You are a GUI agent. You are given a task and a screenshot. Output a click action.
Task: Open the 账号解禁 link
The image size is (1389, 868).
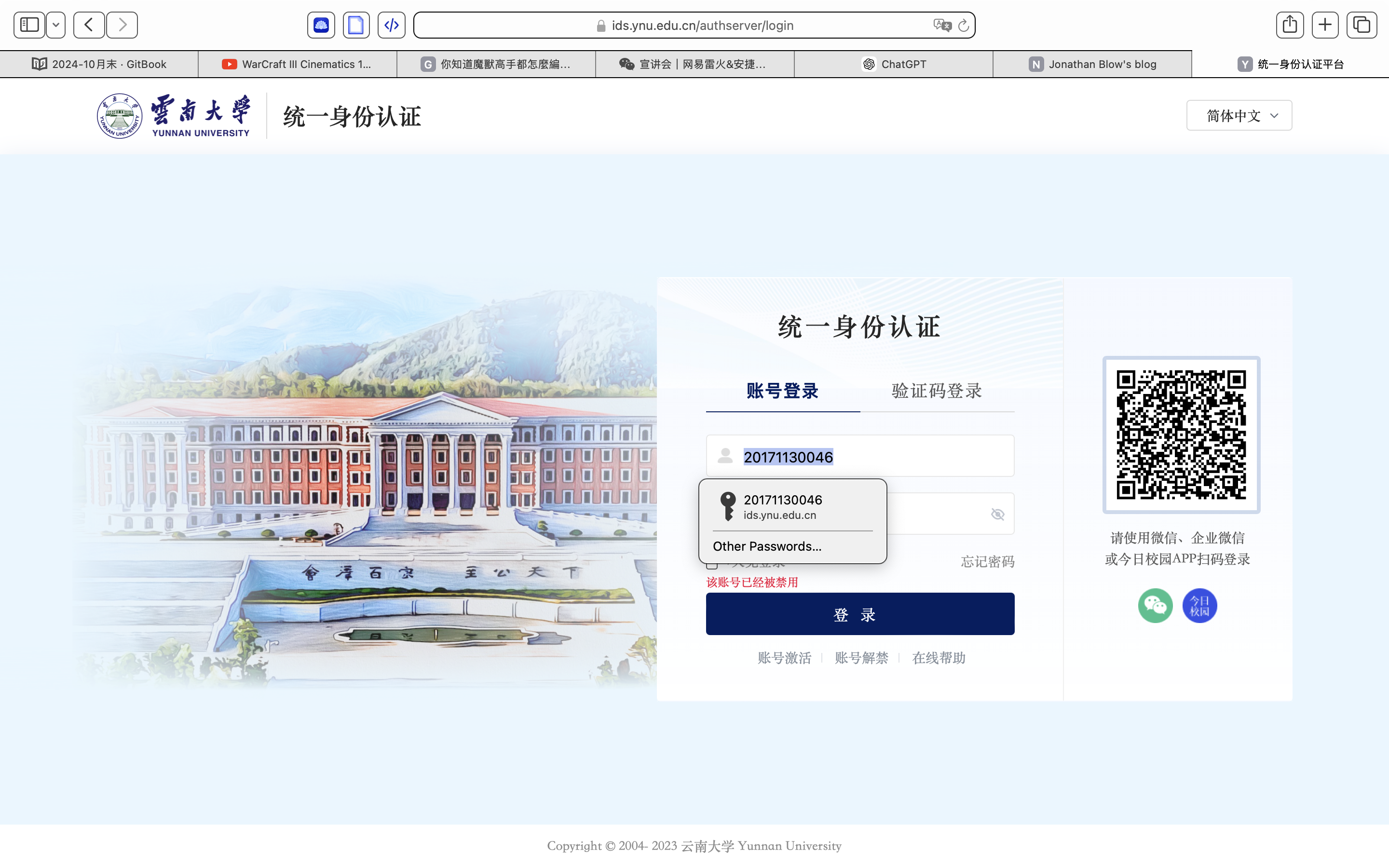tap(861, 658)
